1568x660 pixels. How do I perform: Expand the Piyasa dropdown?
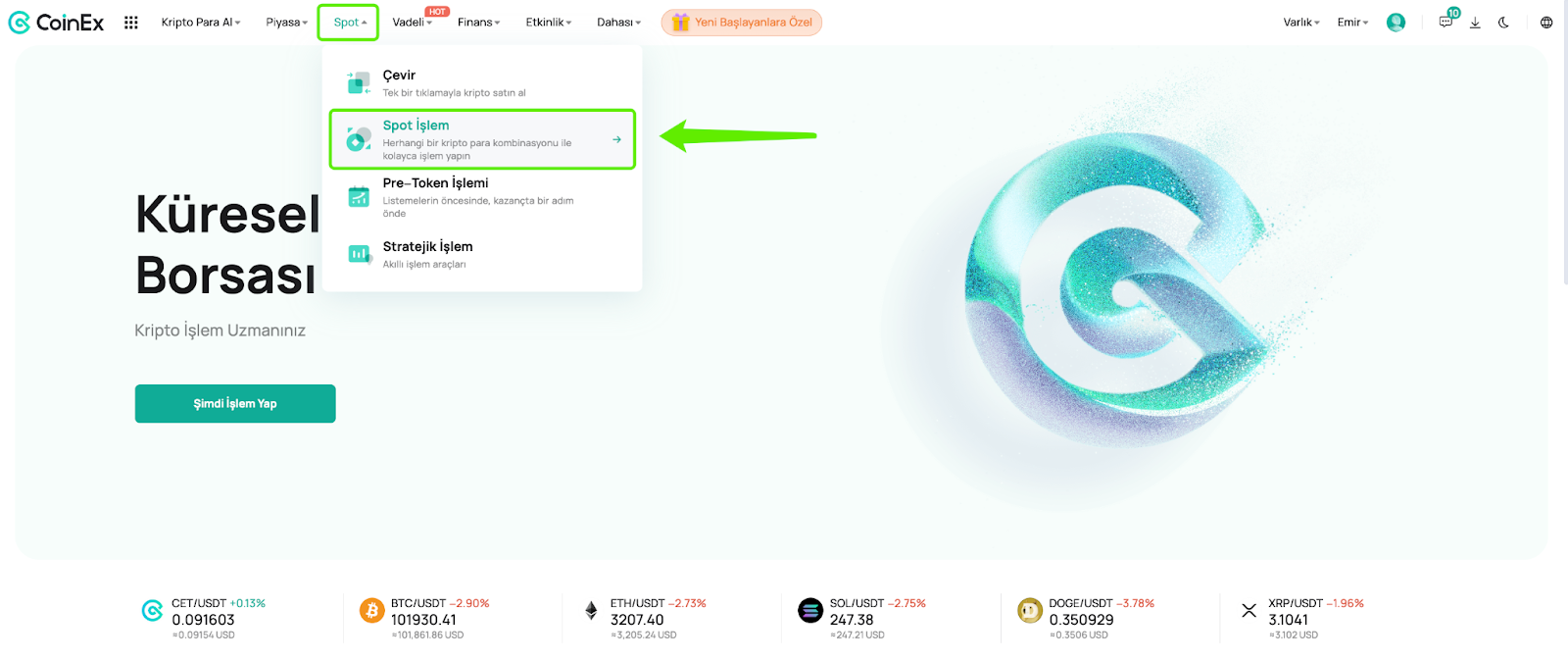pos(287,23)
